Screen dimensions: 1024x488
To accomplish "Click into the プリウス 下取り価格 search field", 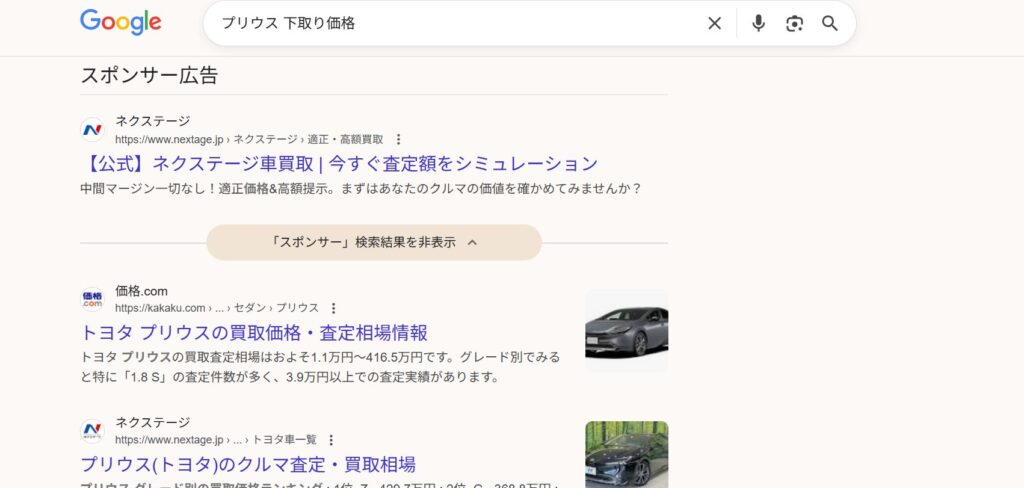I will 450,23.
